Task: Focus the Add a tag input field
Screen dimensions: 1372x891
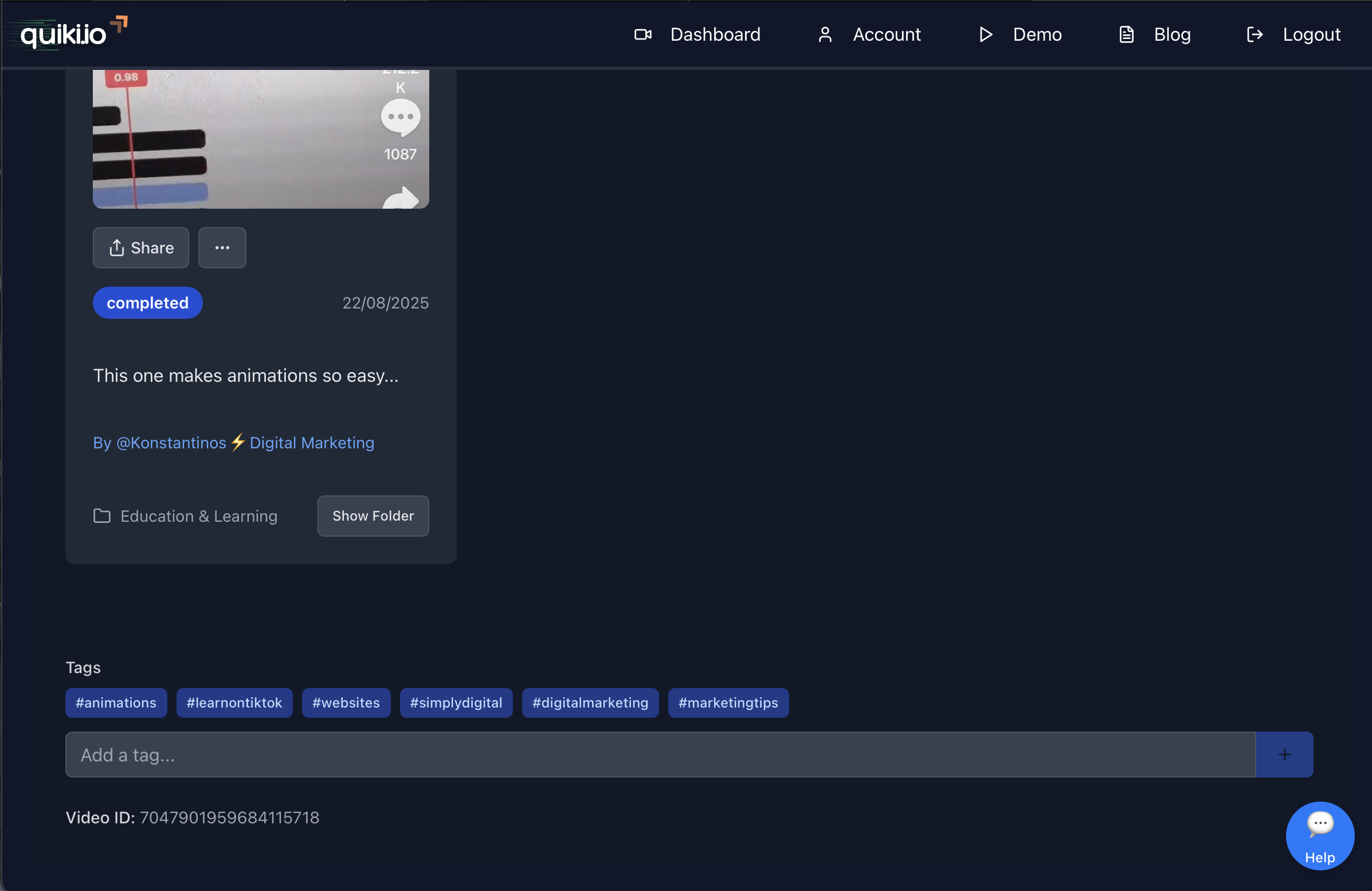Action: [x=660, y=755]
